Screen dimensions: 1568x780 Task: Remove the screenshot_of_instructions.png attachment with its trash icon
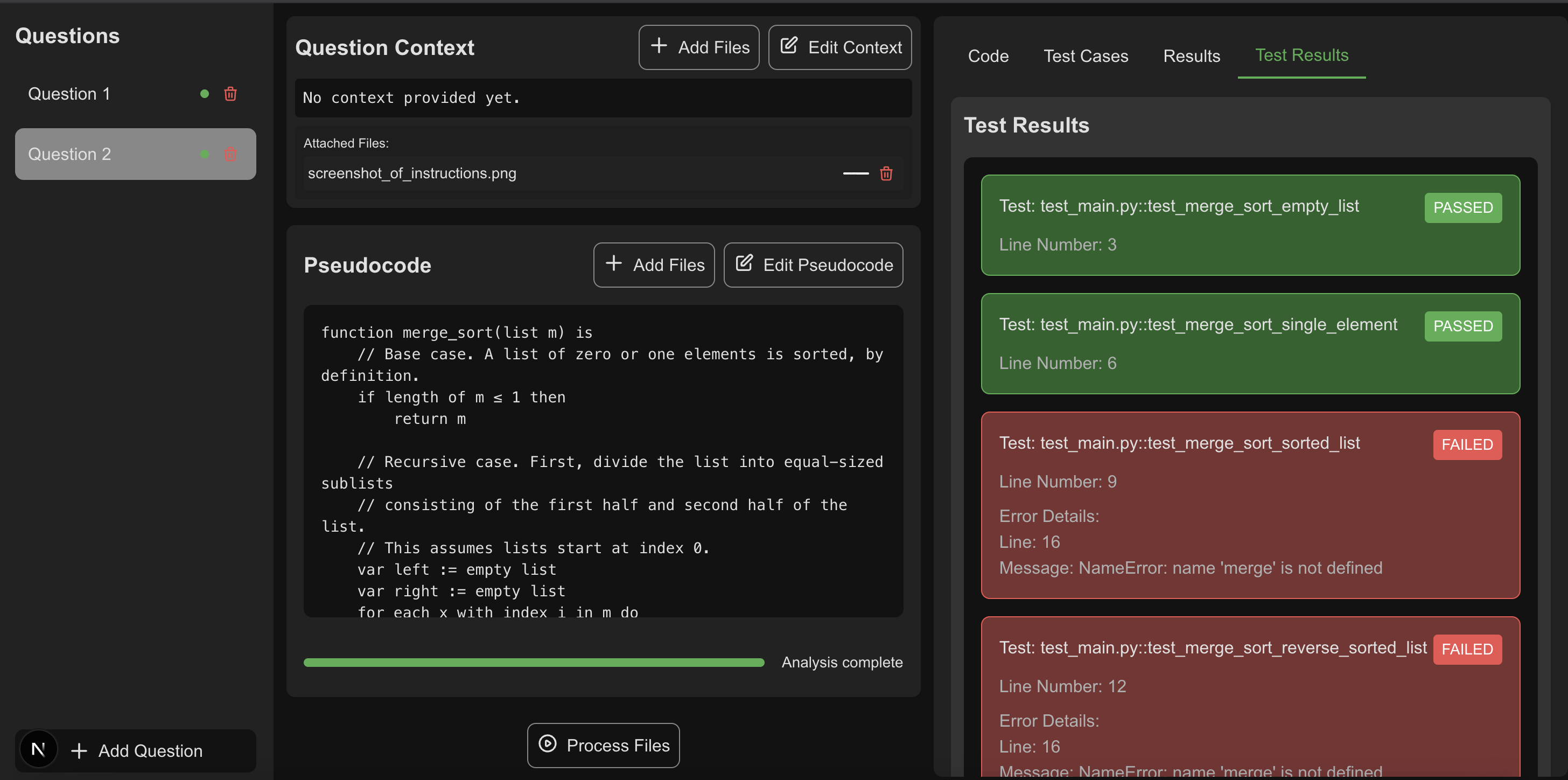(886, 173)
